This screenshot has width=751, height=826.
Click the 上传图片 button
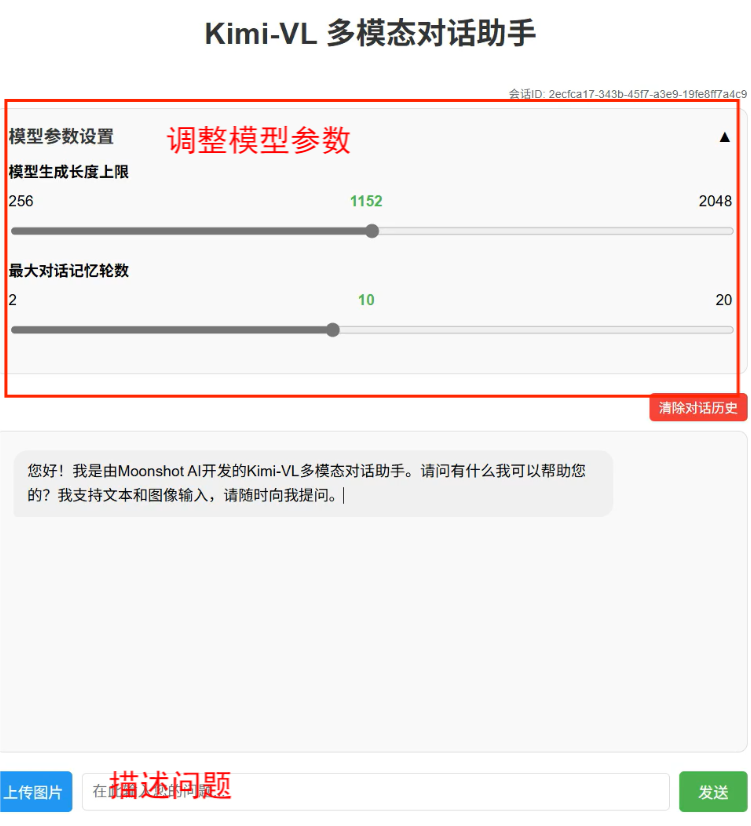[36, 791]
